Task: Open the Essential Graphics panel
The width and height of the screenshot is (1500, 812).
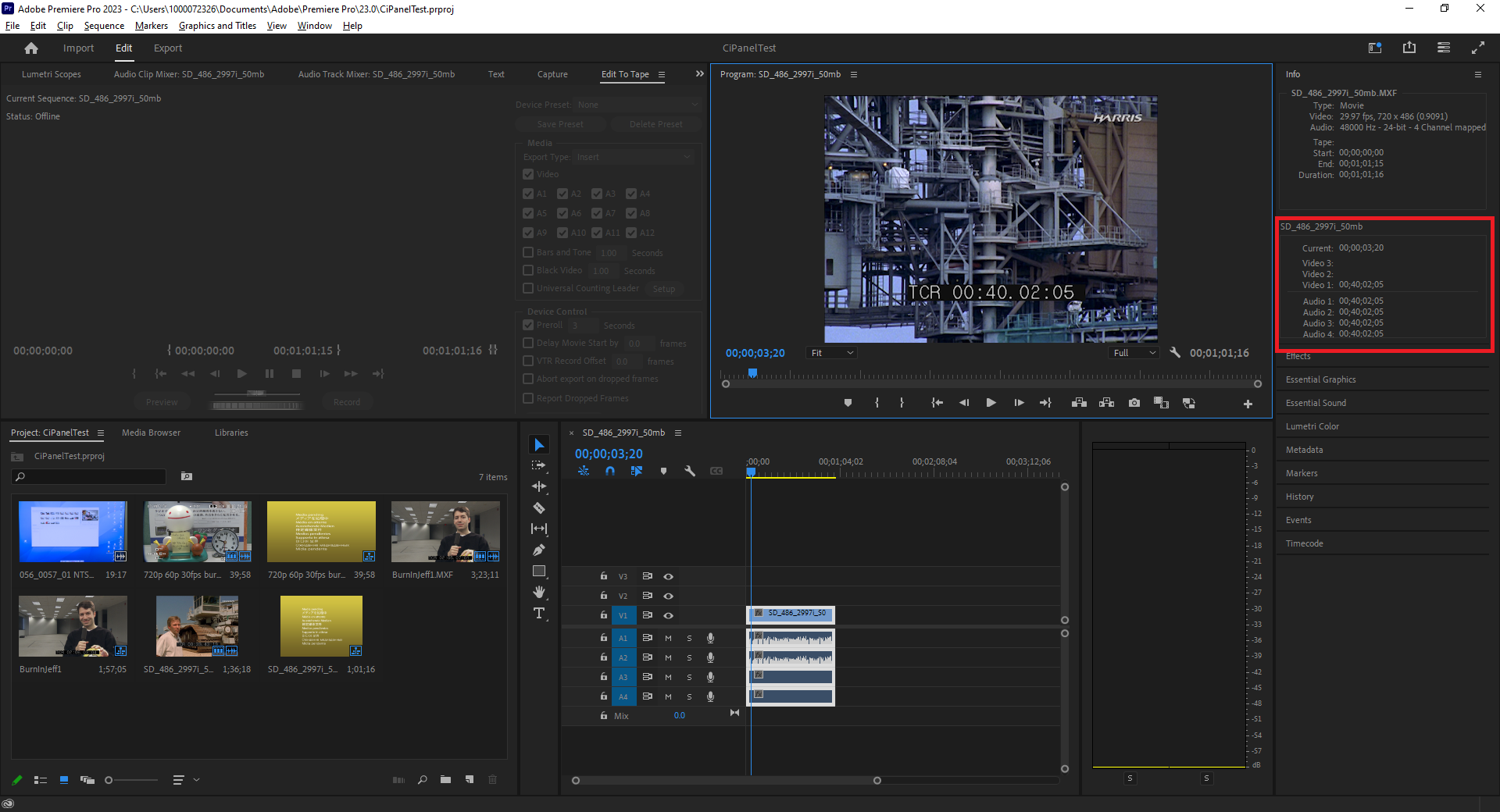Action: 1320,379
